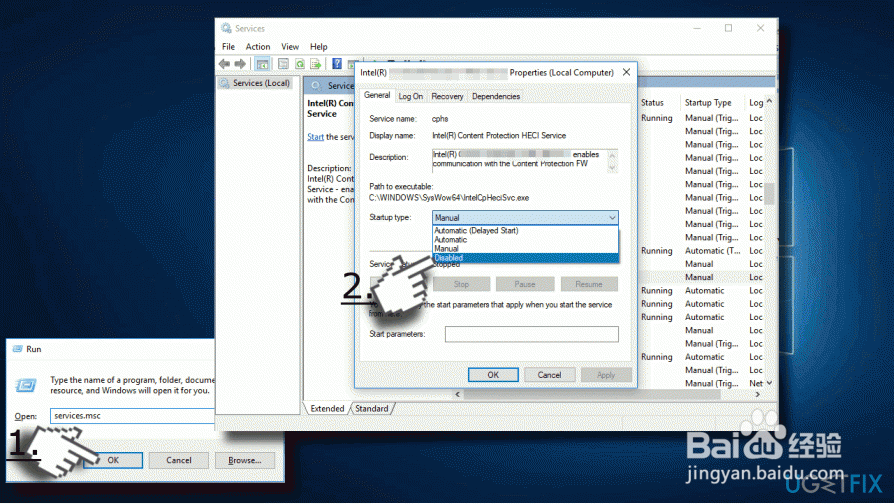Viewport: 894px width, 504px height.
Task: Click the 'Net' log on cell
Action: pyautogui.click(x=755, y=383)
